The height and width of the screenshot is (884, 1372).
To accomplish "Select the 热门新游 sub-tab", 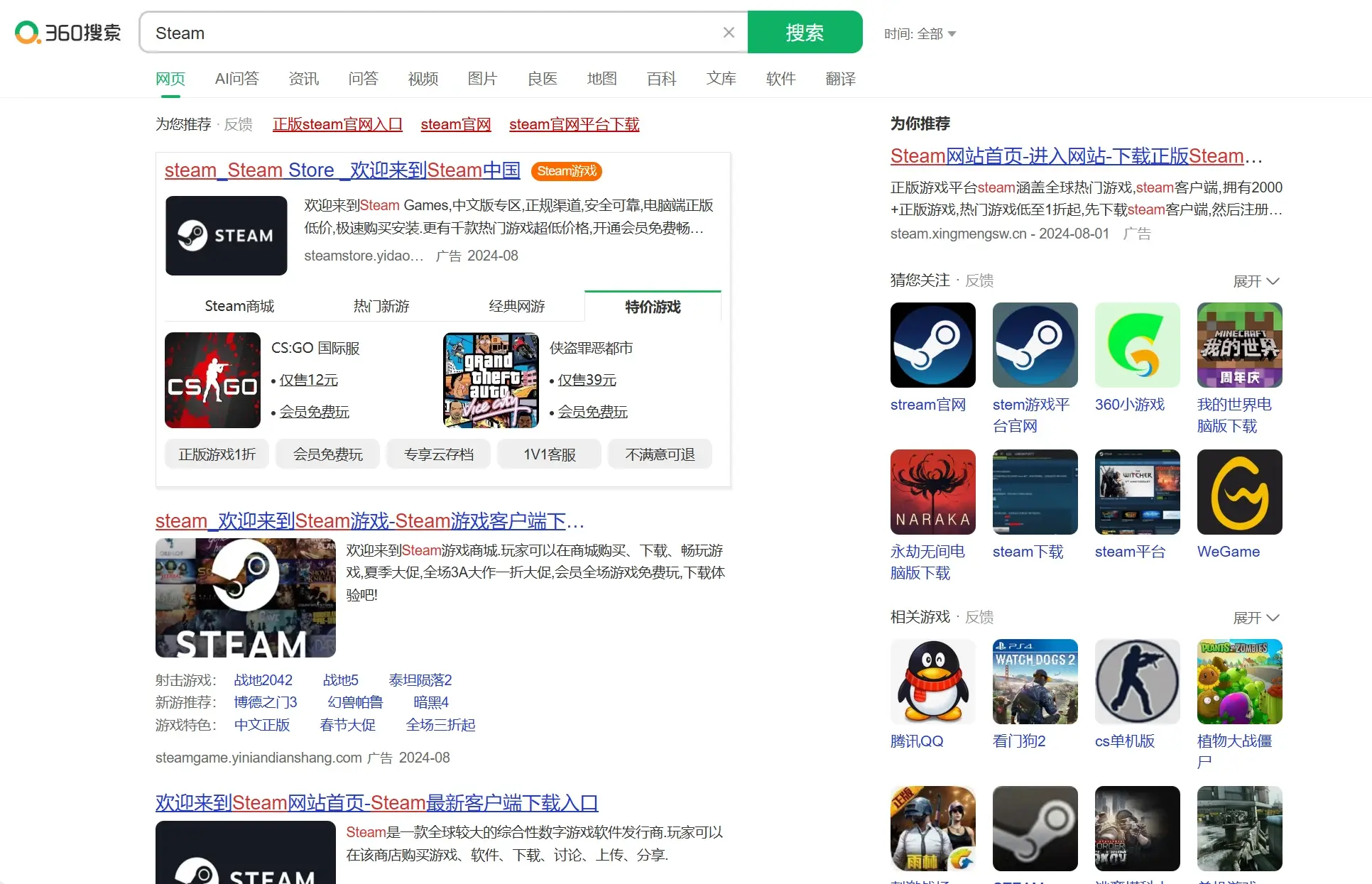I will click(x=381, y=306).
